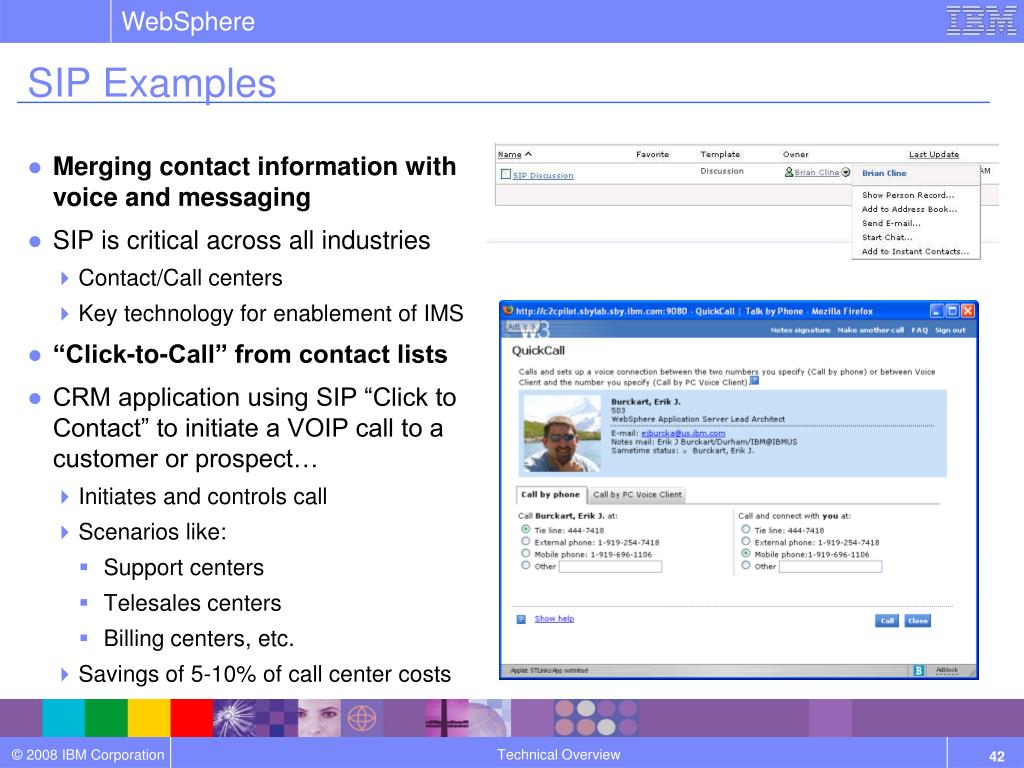Click the help icon beside Show help

[521, 619]
